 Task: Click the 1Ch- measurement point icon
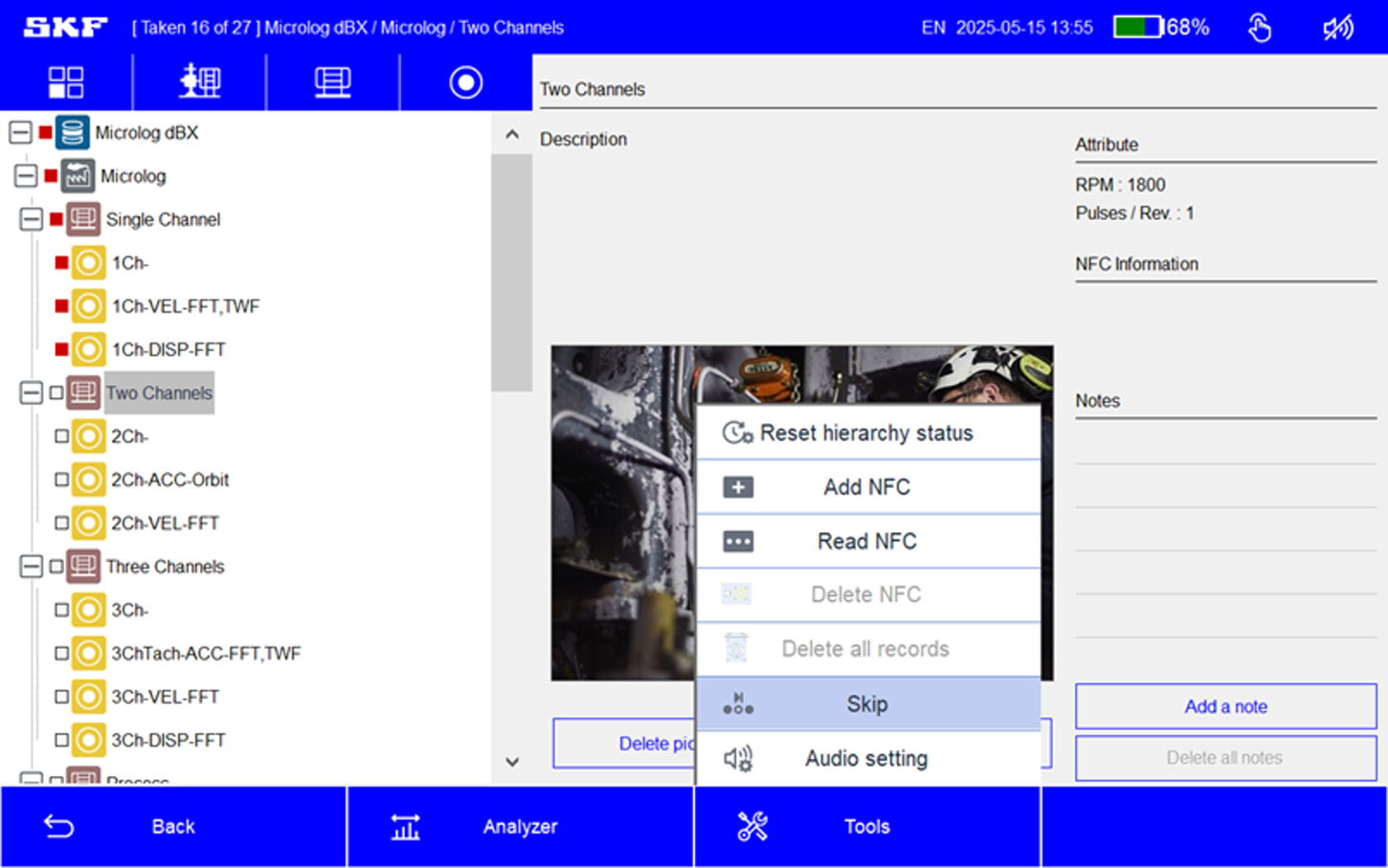(89, 262)
